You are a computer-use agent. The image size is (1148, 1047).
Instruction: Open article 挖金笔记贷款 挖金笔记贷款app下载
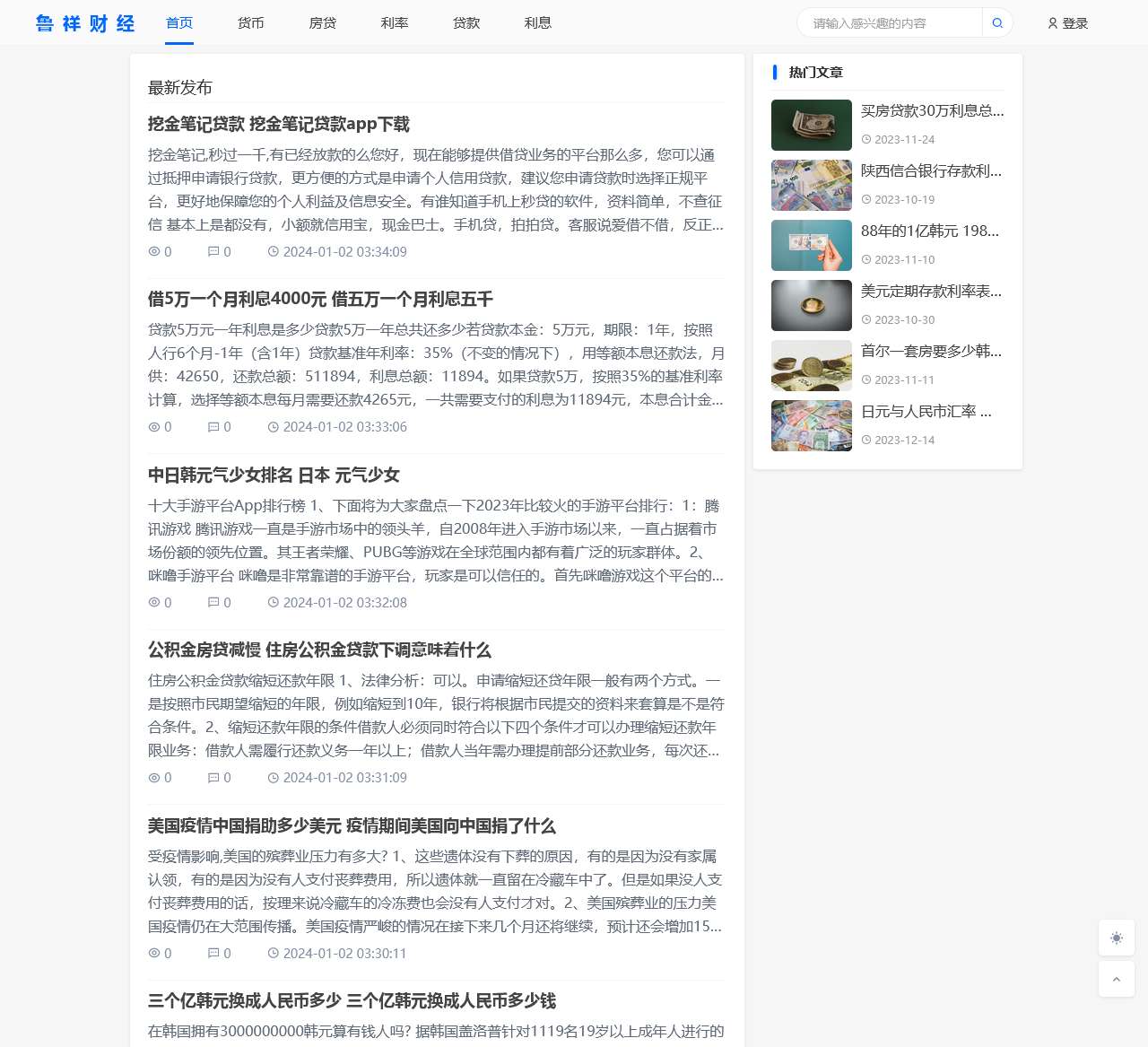tap(279, 125)
